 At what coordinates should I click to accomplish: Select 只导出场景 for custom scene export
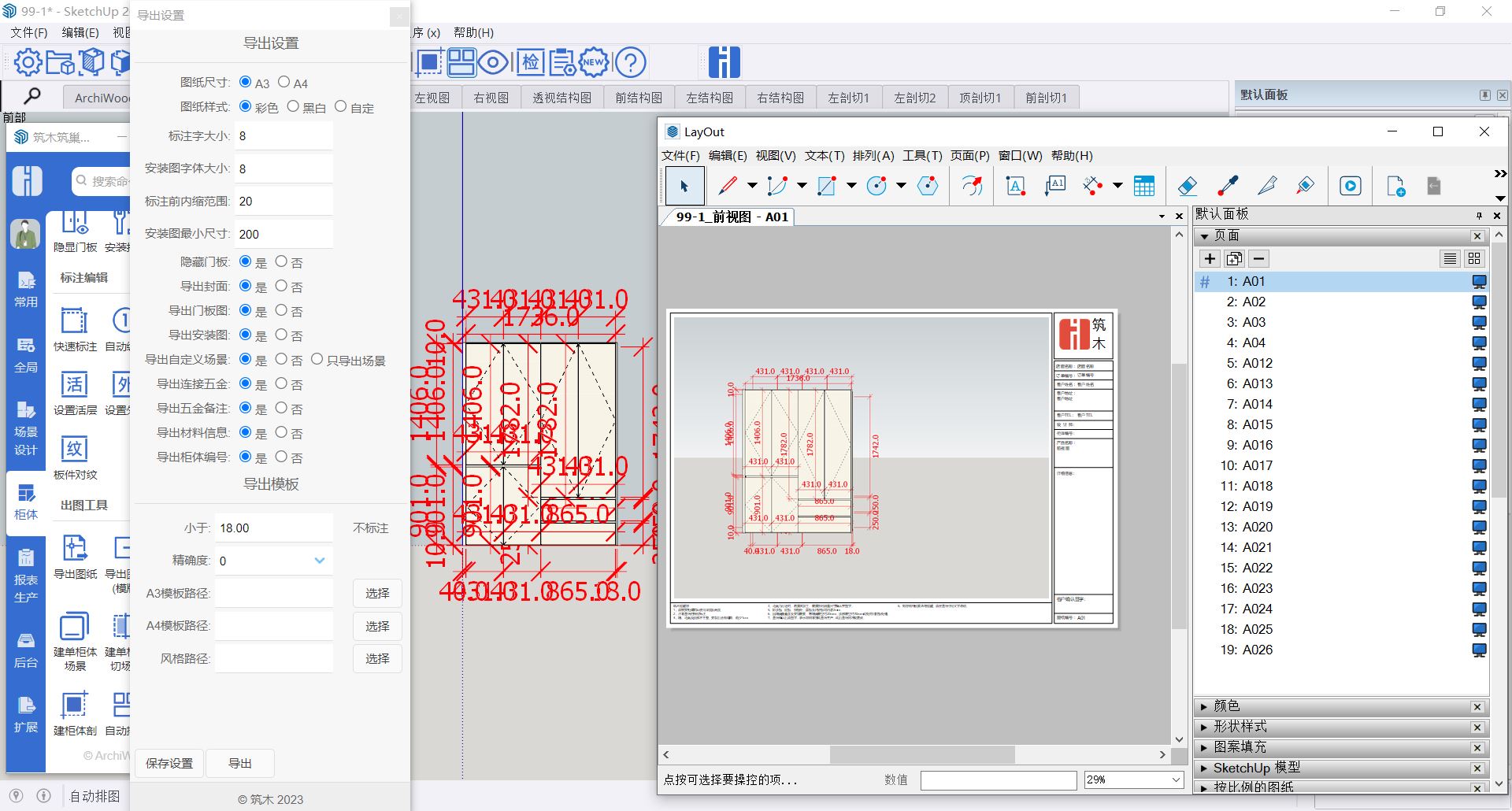pos(317,360)
